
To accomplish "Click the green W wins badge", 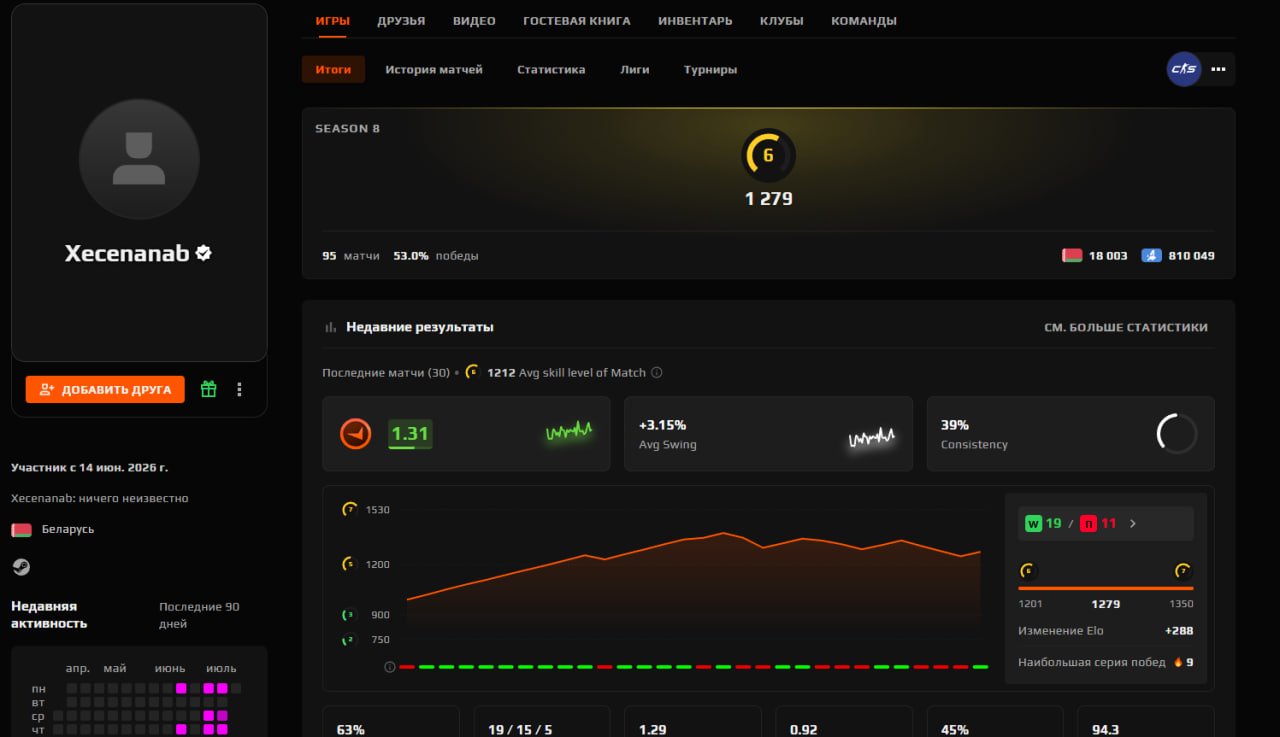I will tap(1033, 523).
